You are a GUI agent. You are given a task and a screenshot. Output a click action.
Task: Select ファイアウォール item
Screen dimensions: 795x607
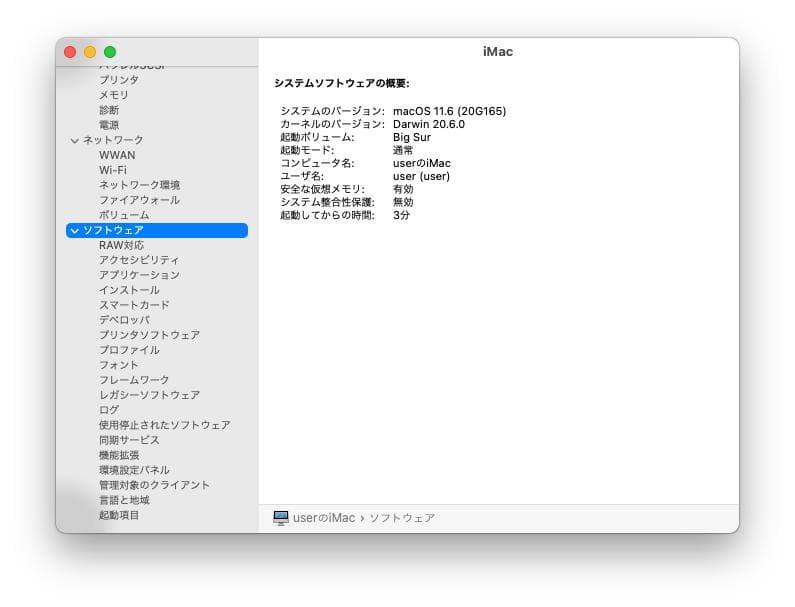(139, 200)
